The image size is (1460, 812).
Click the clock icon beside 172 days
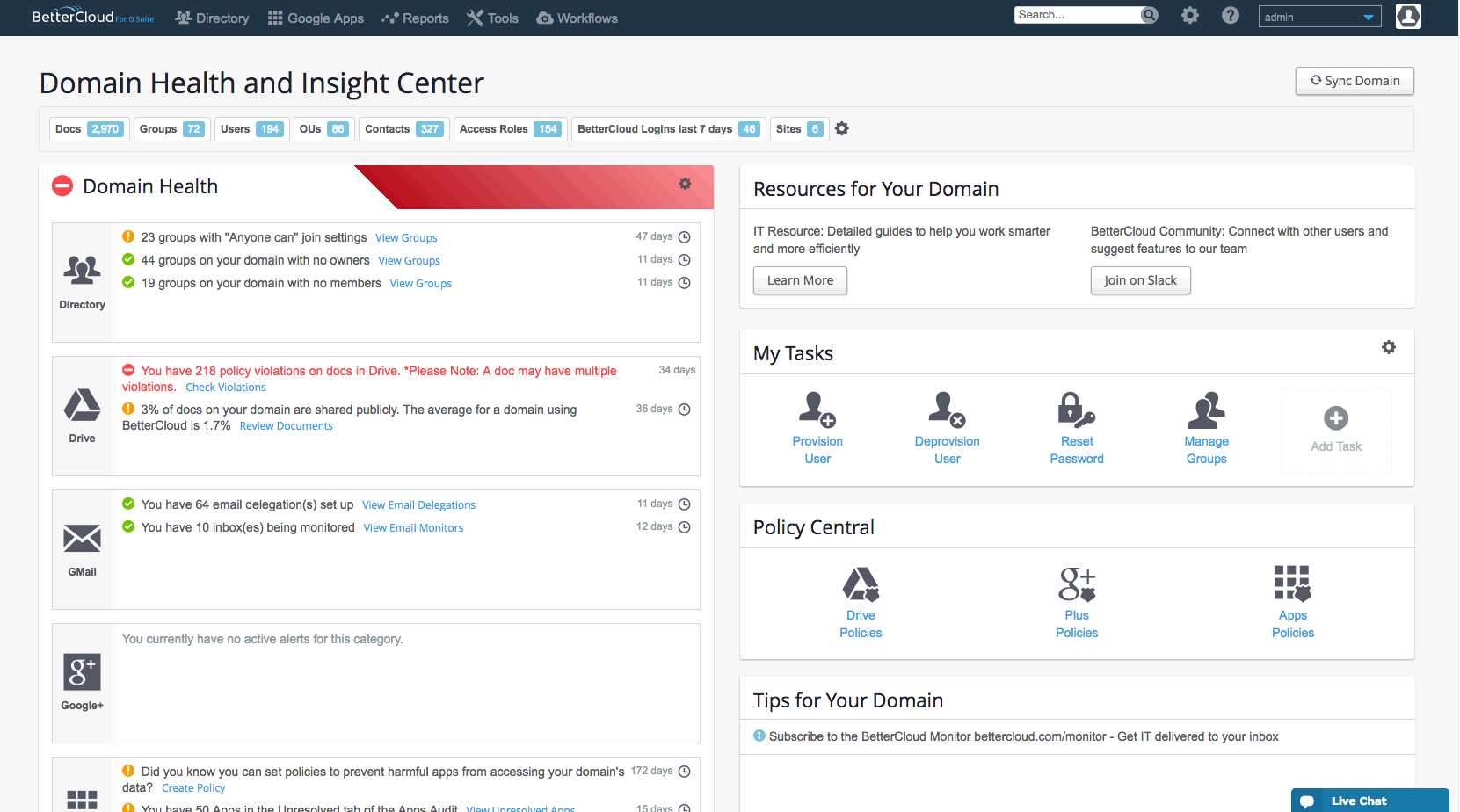(x=685, y=772)
